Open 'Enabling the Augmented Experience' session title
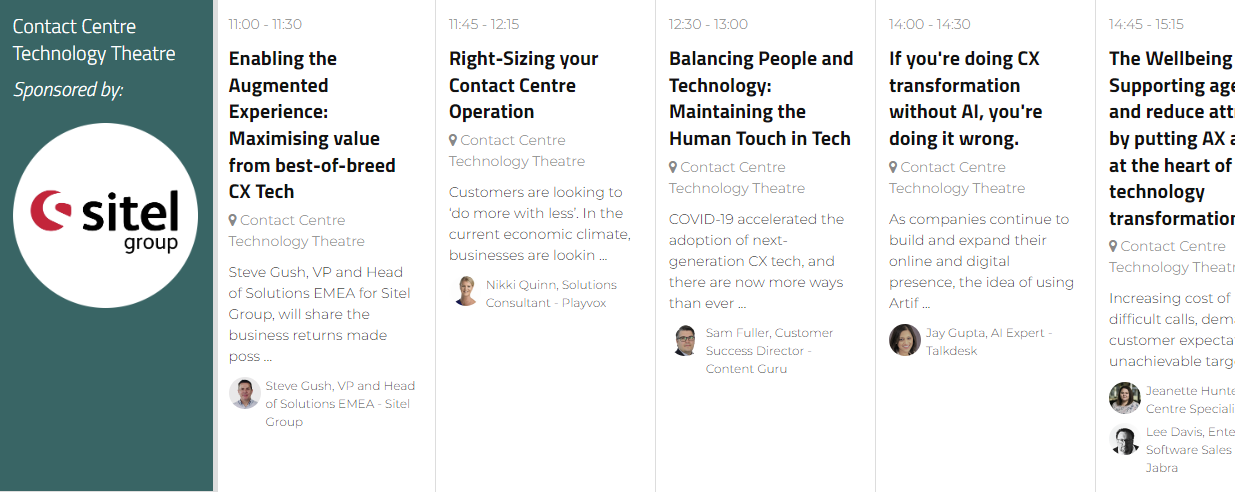1235x492 pixels. [311, 125]
